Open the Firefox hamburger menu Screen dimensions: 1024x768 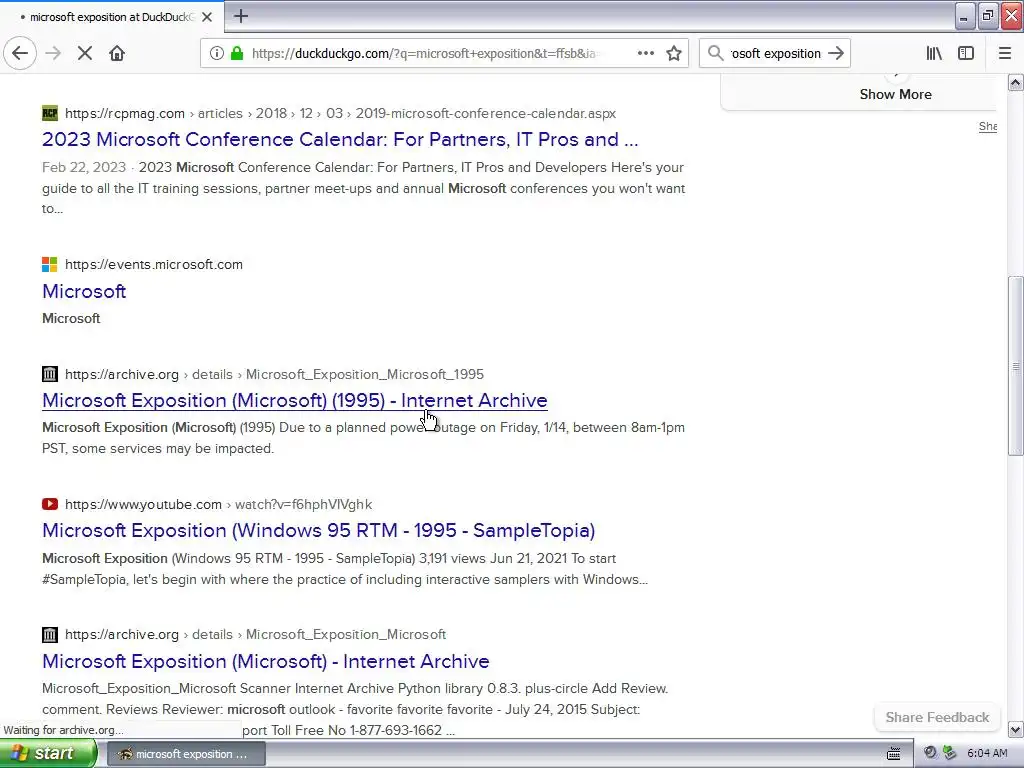(1004, 53)
